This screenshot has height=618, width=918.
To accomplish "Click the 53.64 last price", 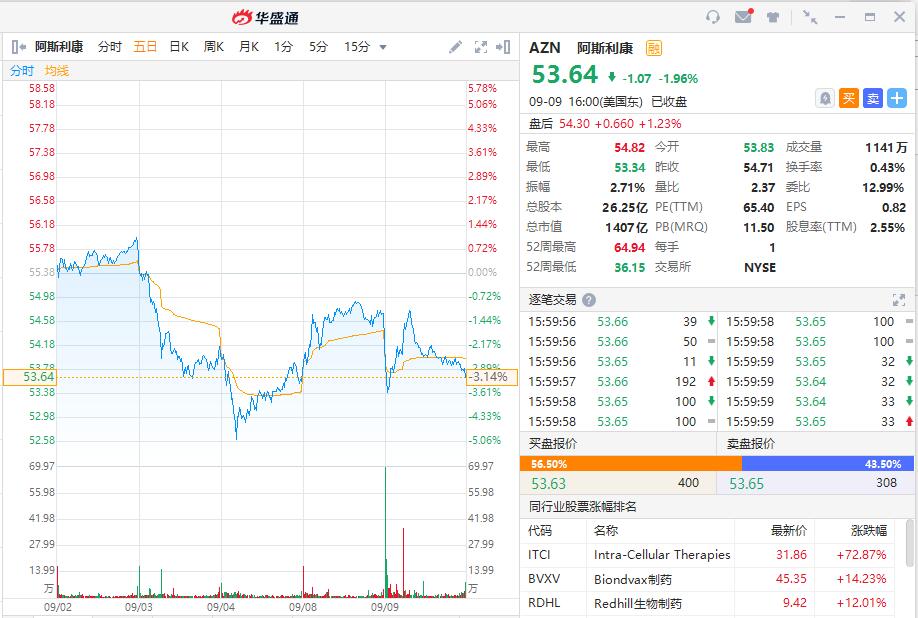I will coord(564,75).
